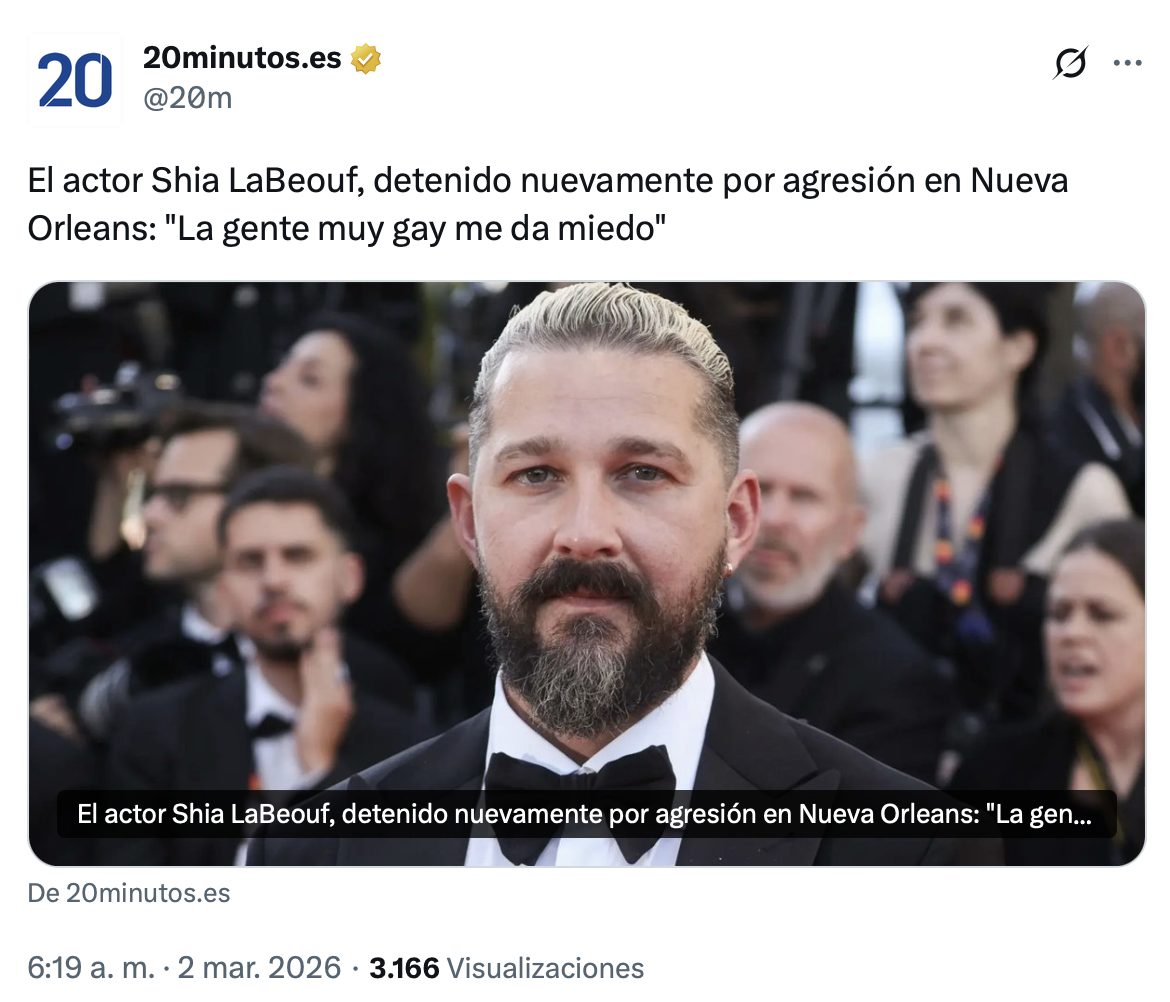This screenshot has width=1170, height=1002.
Task: Click the bold 3.166 number
Action: 404,968
